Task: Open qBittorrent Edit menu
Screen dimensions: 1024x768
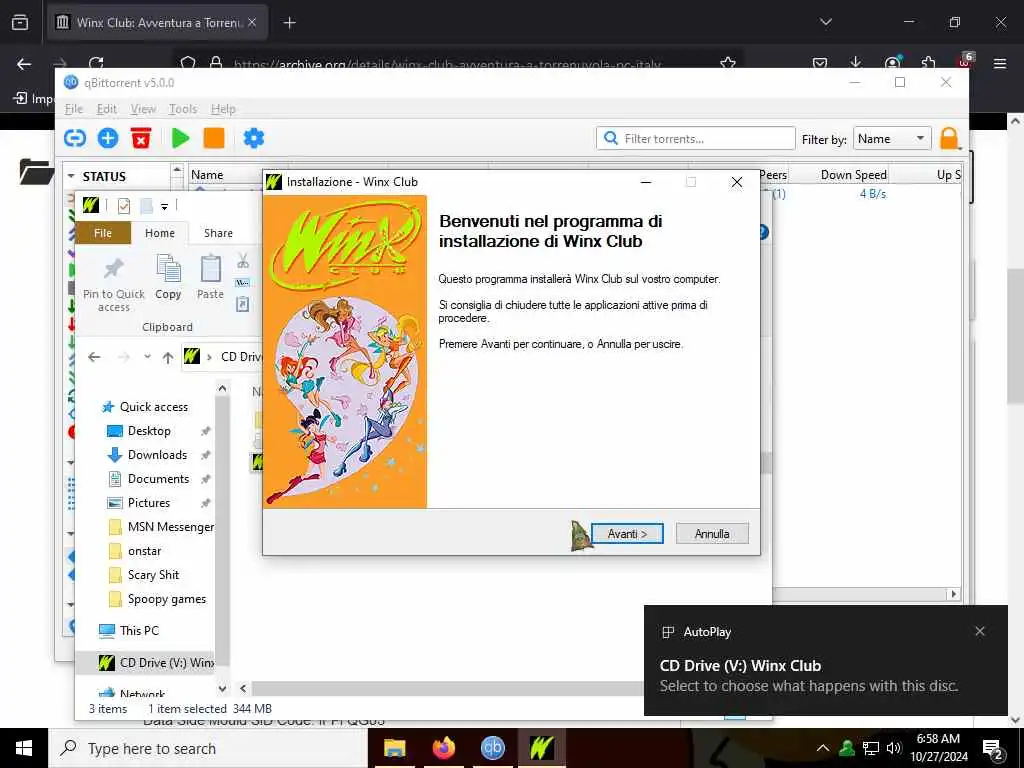Action: coord(106,109)
